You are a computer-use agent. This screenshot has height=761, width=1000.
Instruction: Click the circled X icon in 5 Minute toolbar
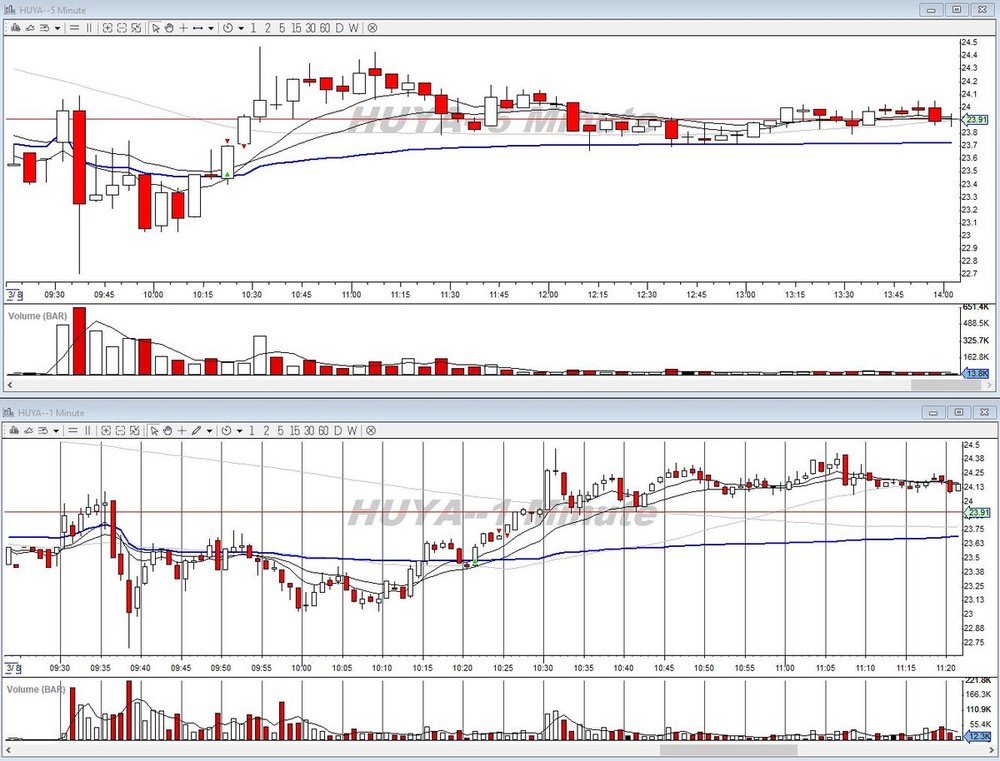click(x=372, y=28)
